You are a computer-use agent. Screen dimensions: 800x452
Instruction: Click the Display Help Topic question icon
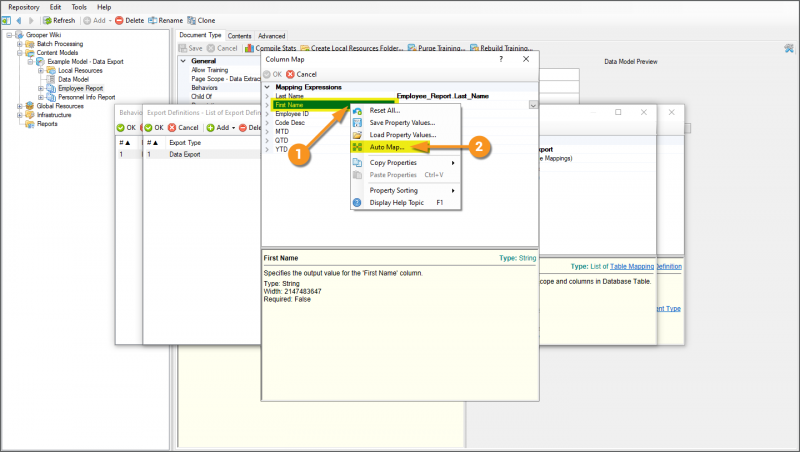coord(357,203)
